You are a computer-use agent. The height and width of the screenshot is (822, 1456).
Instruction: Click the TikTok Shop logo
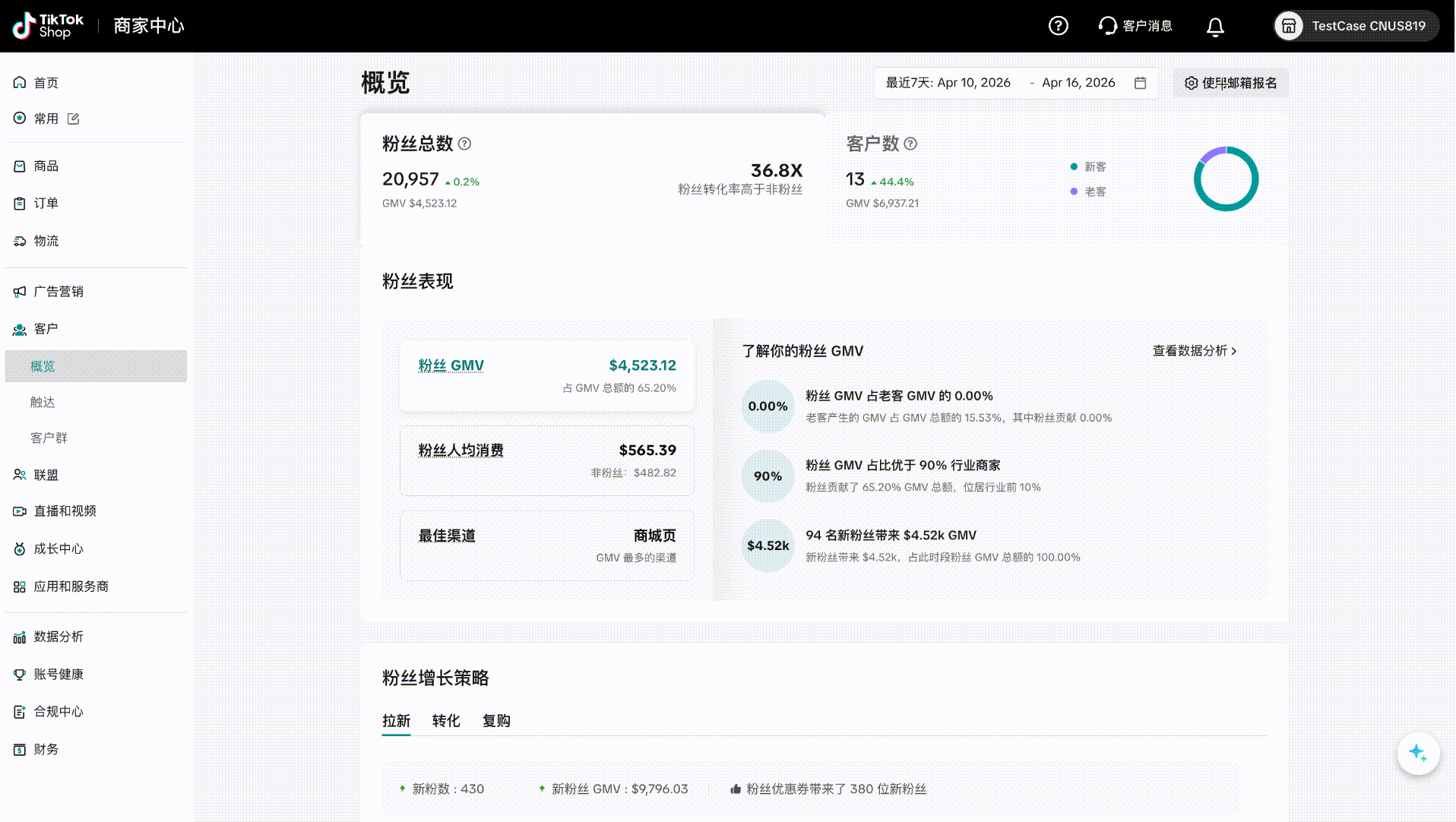click(x=49, y=26)
